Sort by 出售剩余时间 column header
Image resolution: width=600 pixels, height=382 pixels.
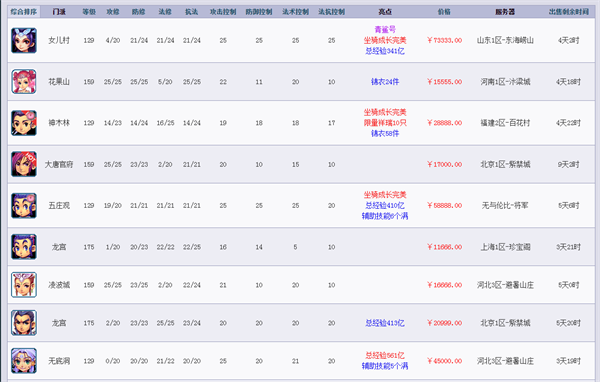click(569, 12)
